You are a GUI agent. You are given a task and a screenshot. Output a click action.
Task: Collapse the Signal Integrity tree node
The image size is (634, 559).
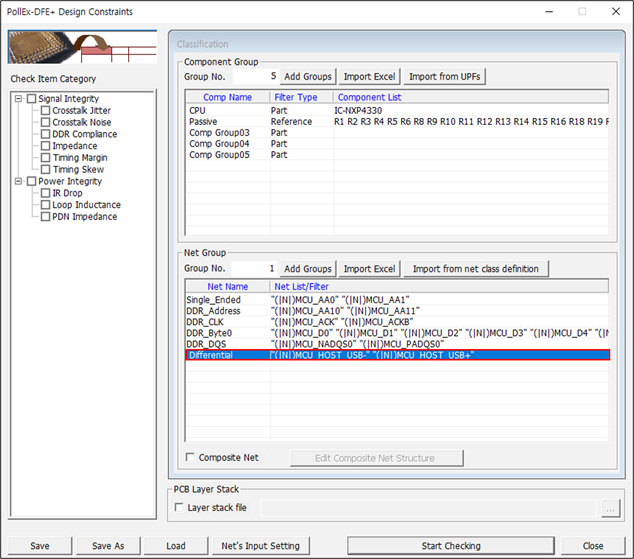[x=18, y=99]
